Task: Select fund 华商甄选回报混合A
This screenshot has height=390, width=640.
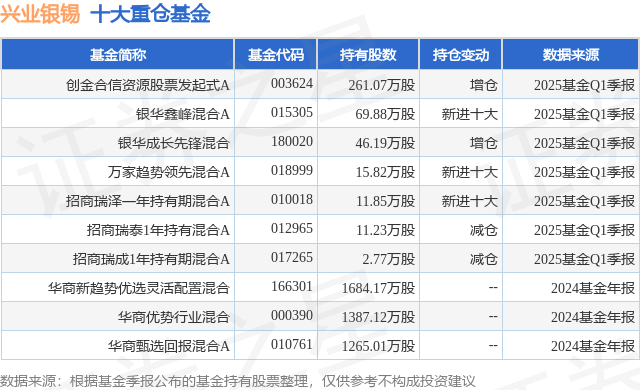Action: (169, 346)
